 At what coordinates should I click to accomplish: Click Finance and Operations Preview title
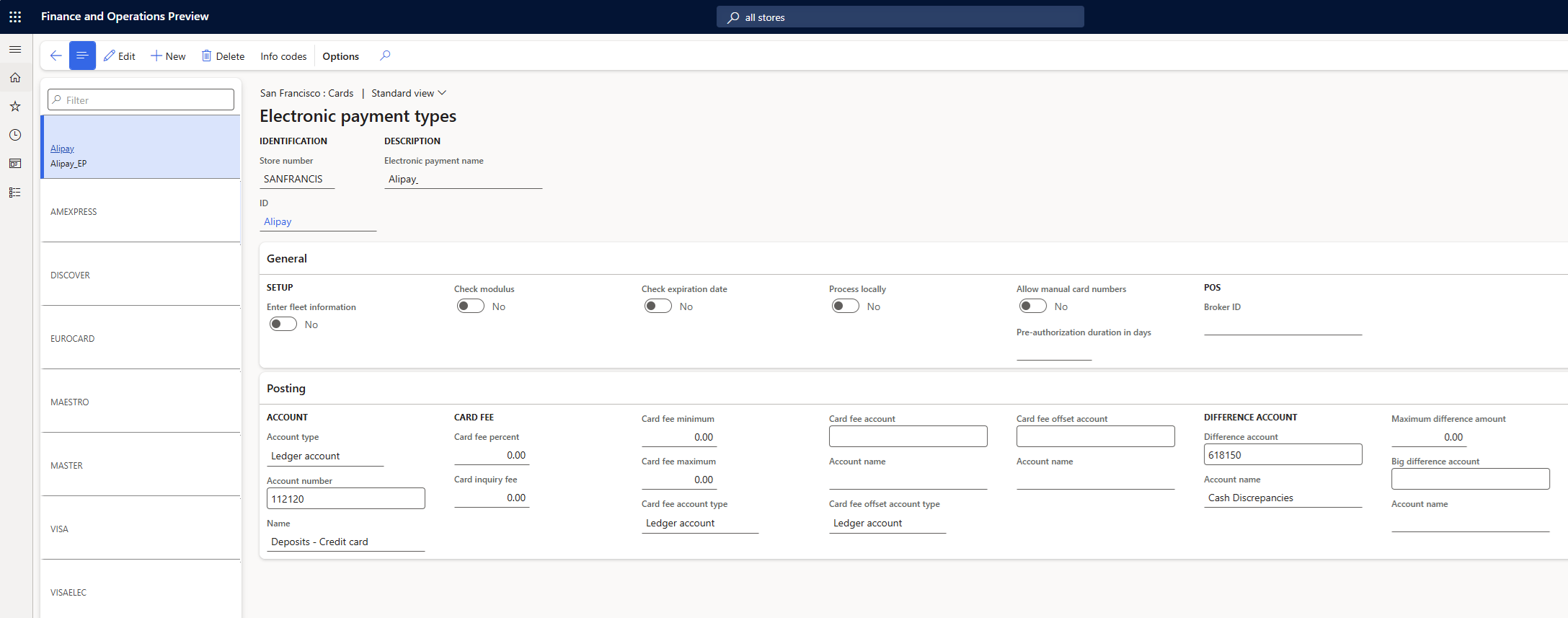coord(125,17)
